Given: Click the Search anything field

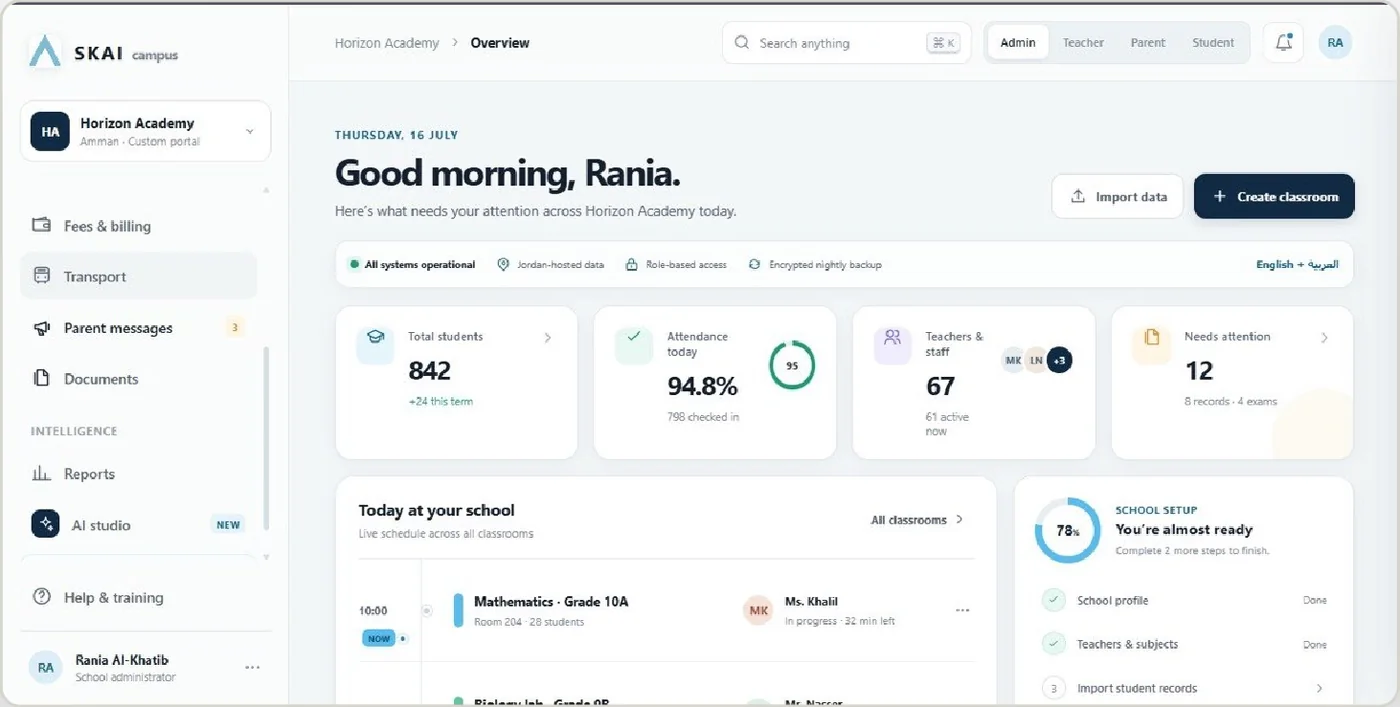Looking at the screenshot, I should [846, 43].
